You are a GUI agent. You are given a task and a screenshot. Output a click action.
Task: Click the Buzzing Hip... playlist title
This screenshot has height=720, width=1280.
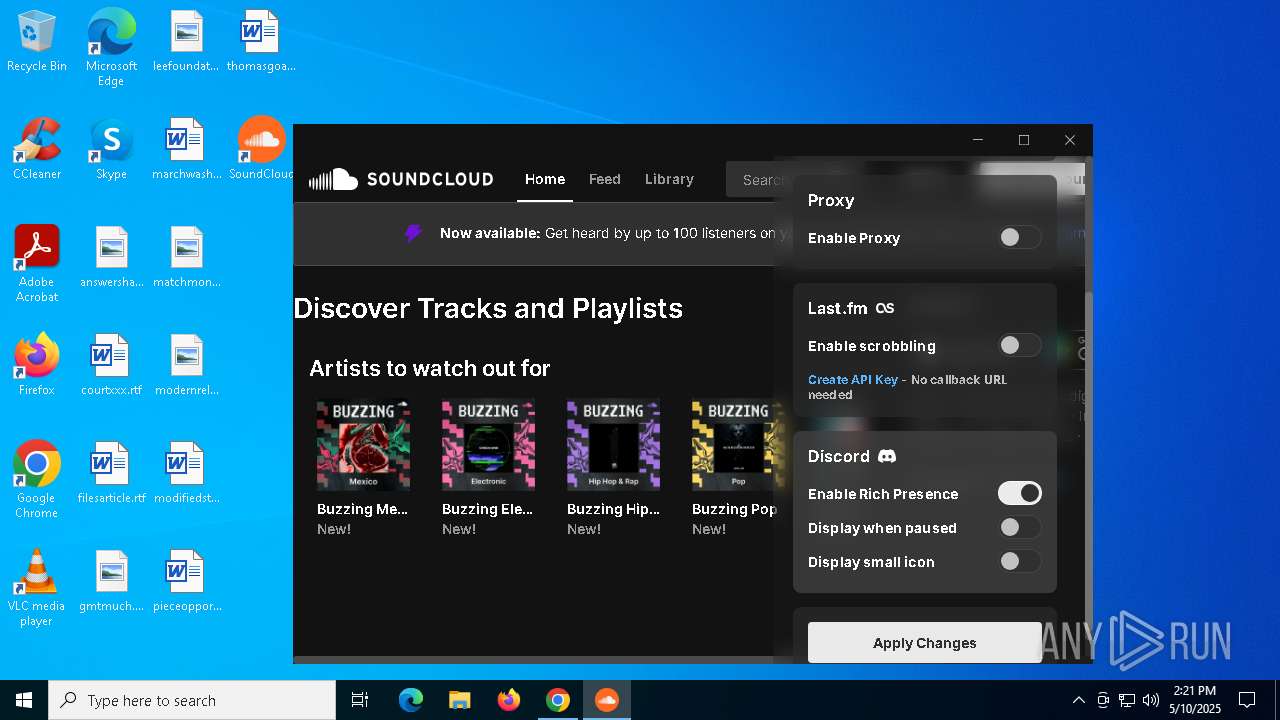pyautogui.click(x=613, y=509)
